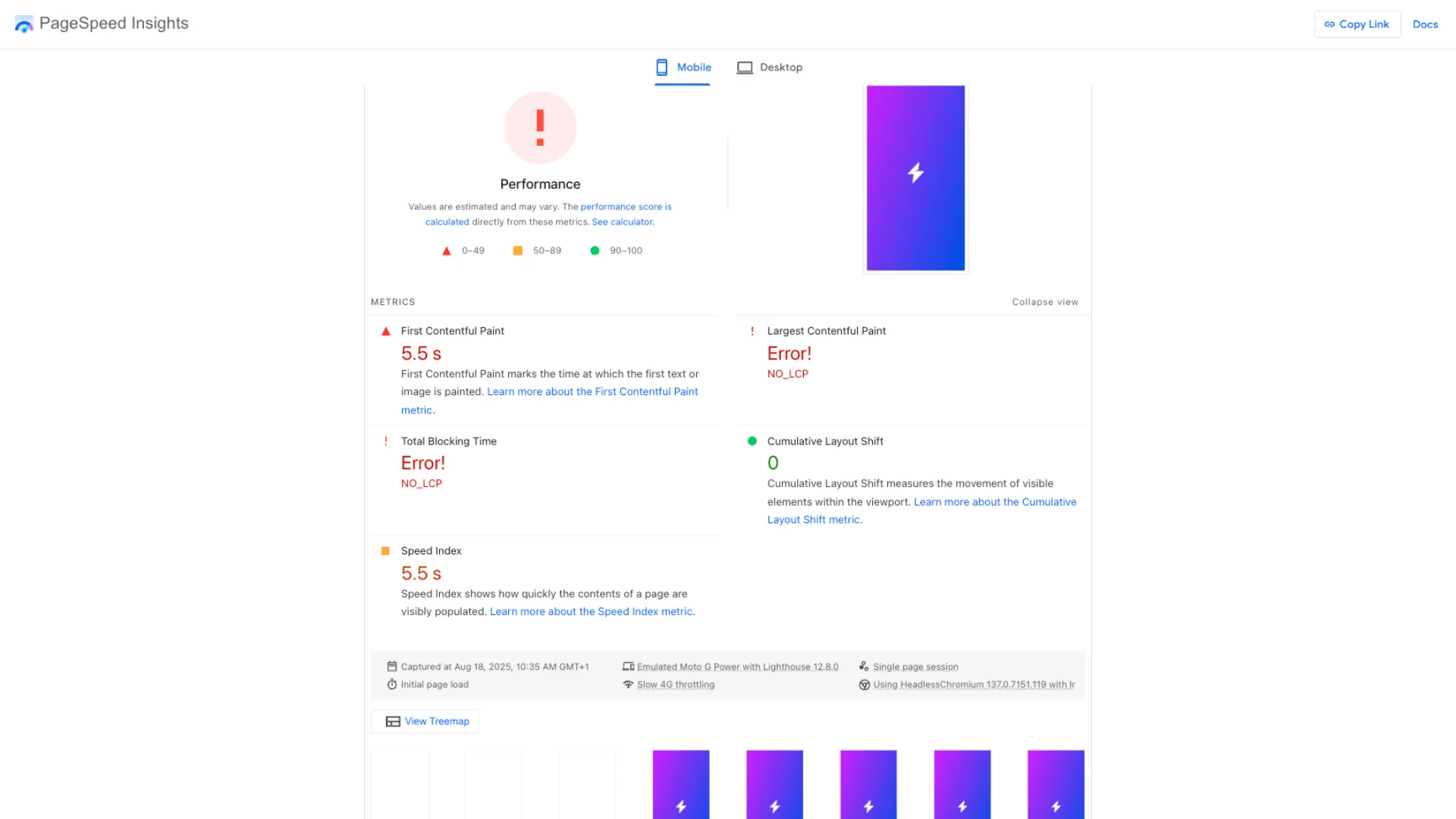Click the Chromium browser icon
The width and height of the screenshot is (1456, 819).
pyautogui.click(x=864, y=684)
